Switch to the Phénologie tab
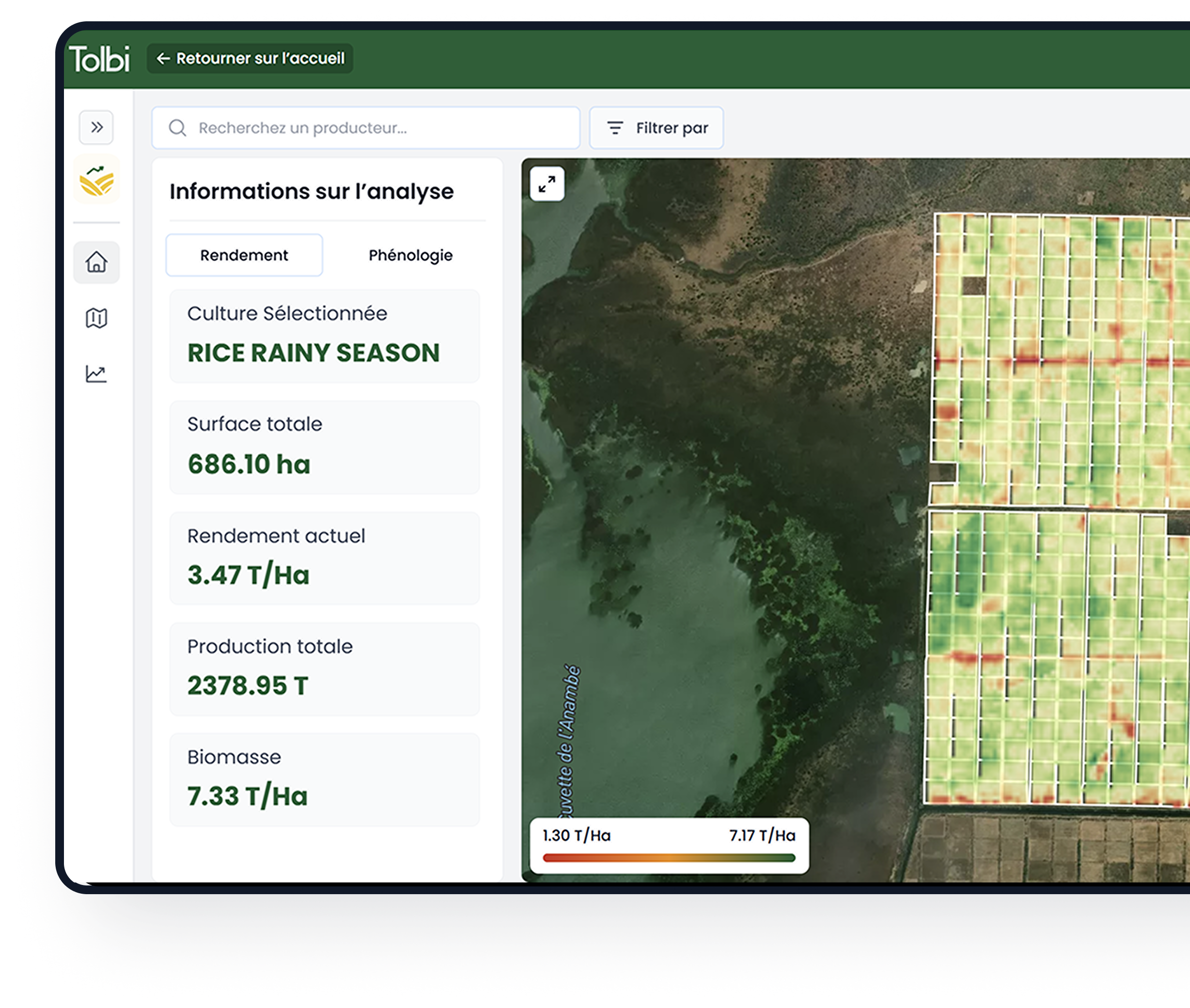This screenshot has width=1190, height=1008. (410, 255)
